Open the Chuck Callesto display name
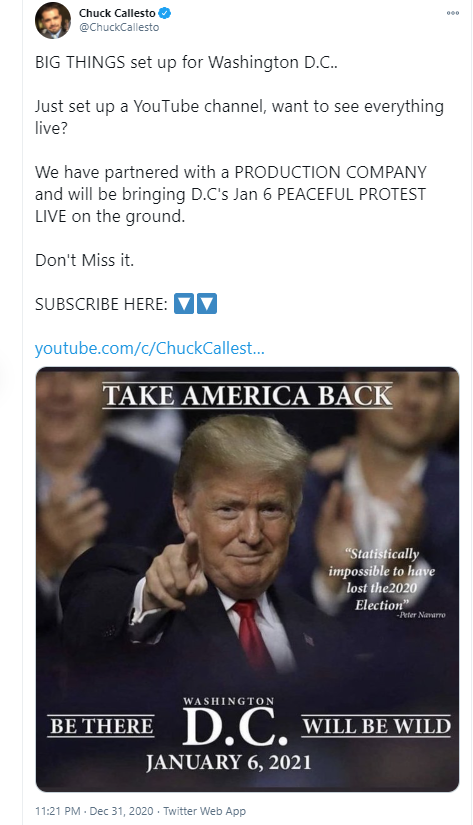 coord(117,13)
